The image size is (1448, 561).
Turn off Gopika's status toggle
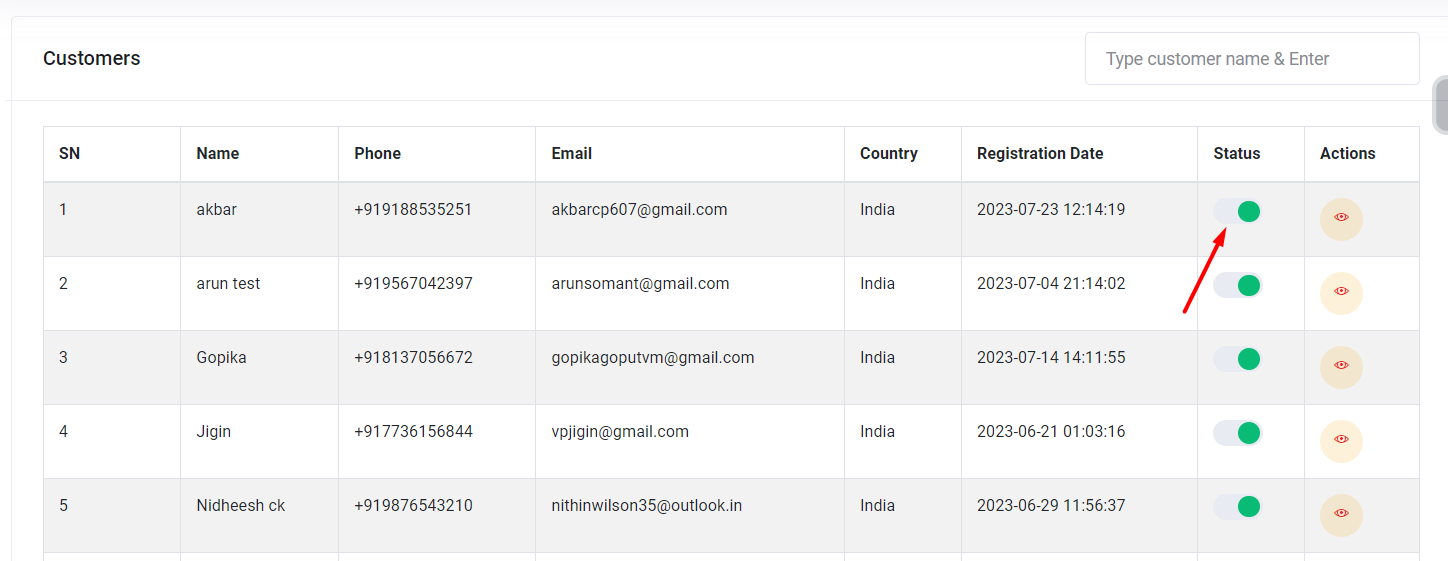click(x=1238, y=359)
